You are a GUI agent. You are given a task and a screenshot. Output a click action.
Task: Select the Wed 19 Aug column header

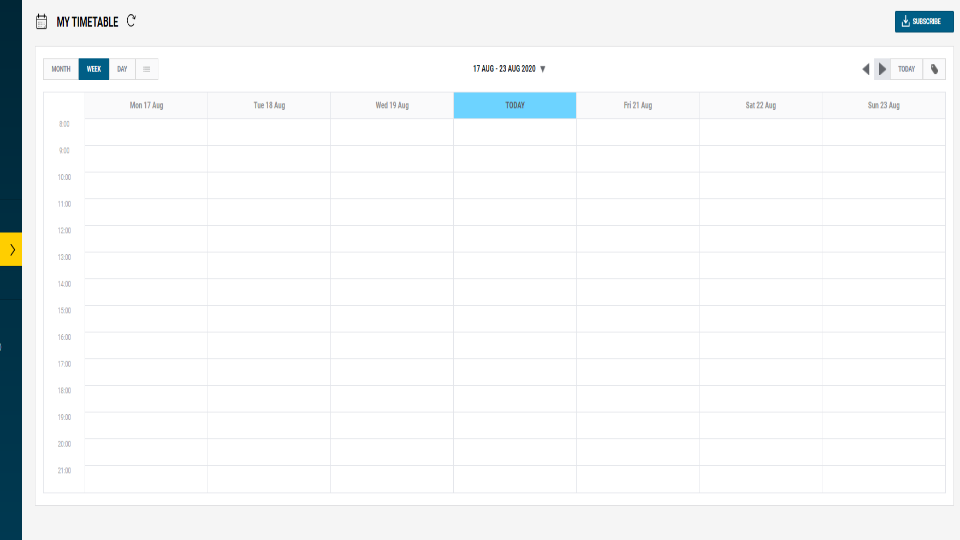(392, 105)
